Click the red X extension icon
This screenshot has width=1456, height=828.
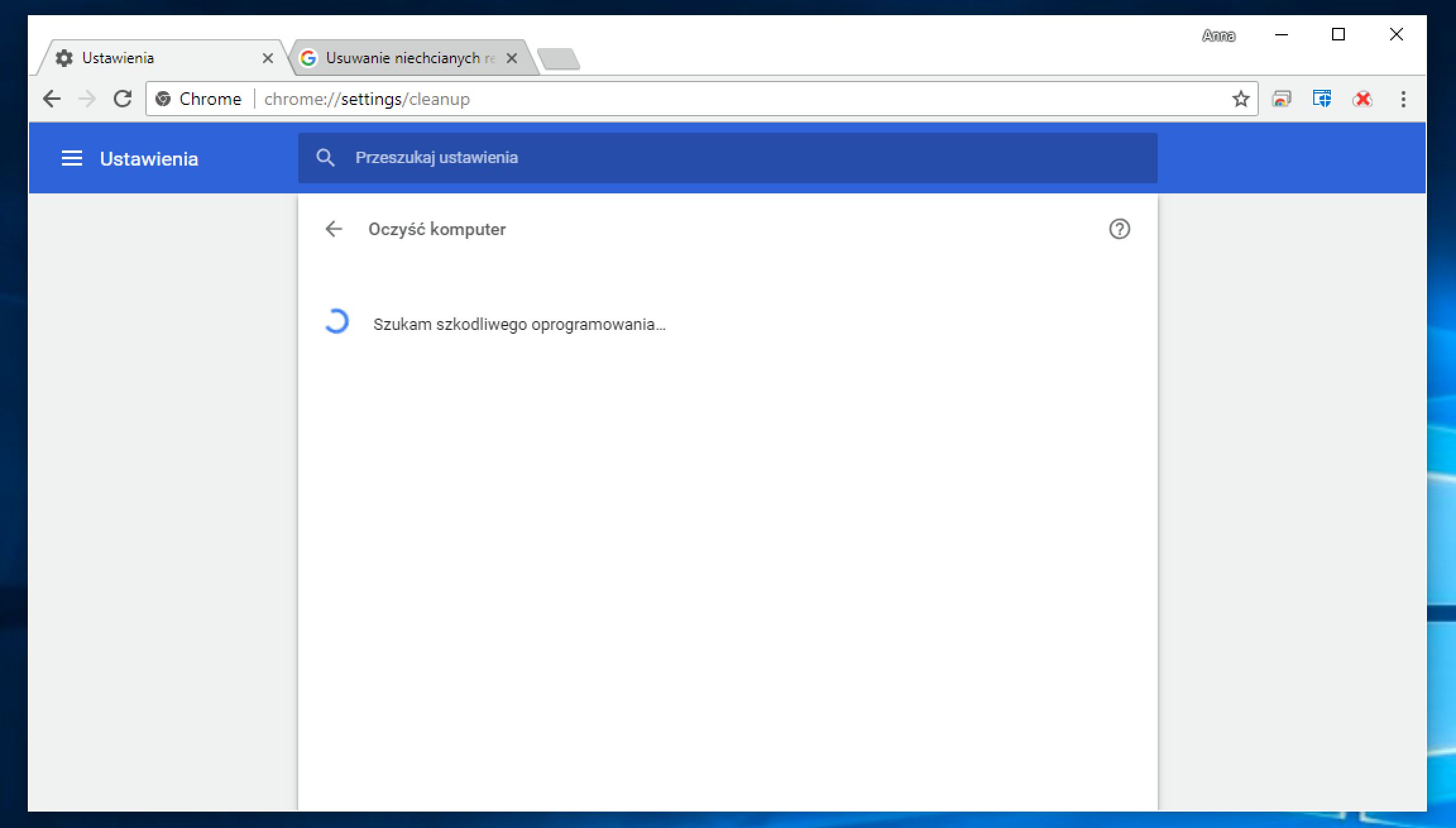[1362, 99]
